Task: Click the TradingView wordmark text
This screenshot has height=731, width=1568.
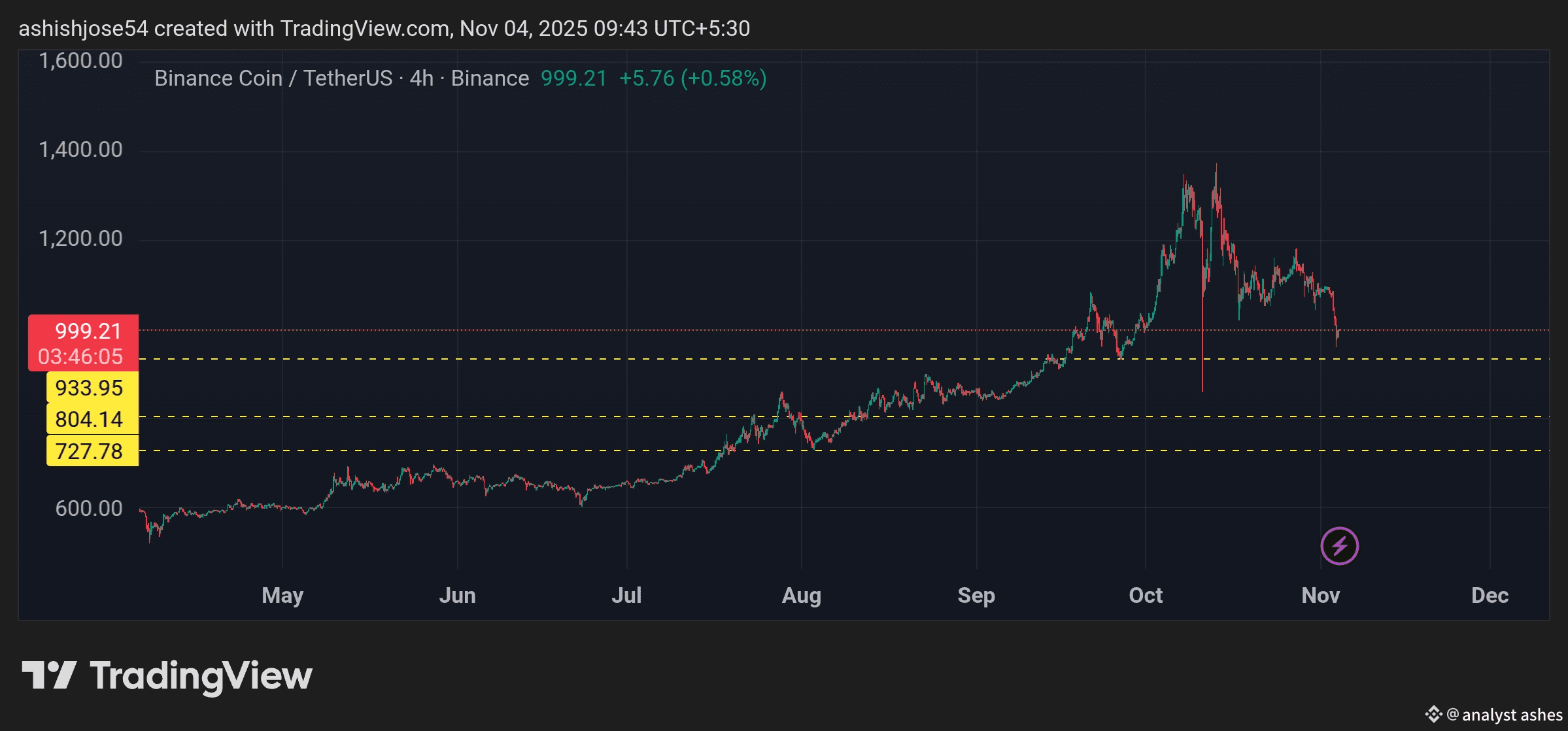Action: point(201,676)
